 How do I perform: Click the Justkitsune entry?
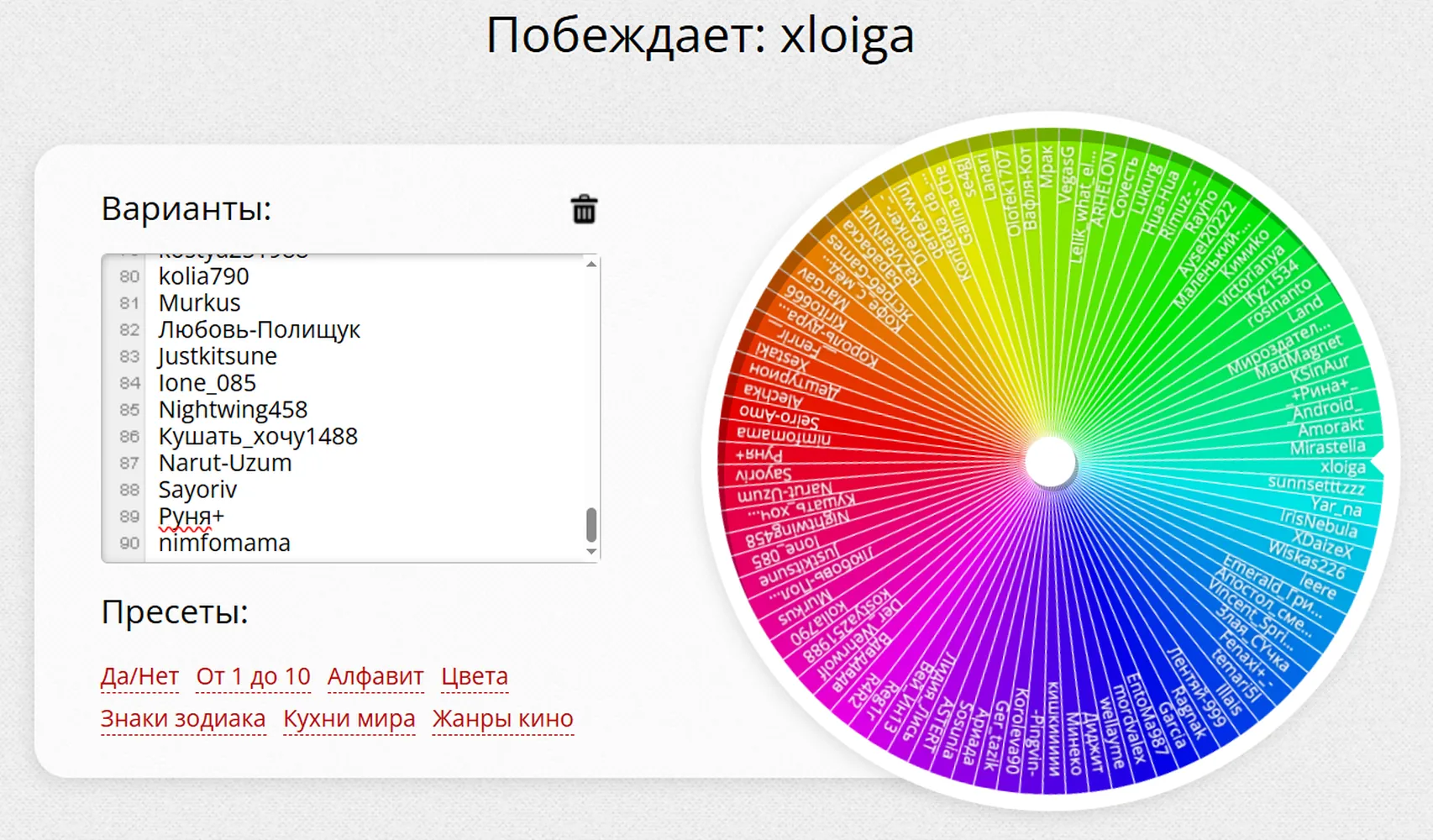pyautogui.click(x=218, y=356)
